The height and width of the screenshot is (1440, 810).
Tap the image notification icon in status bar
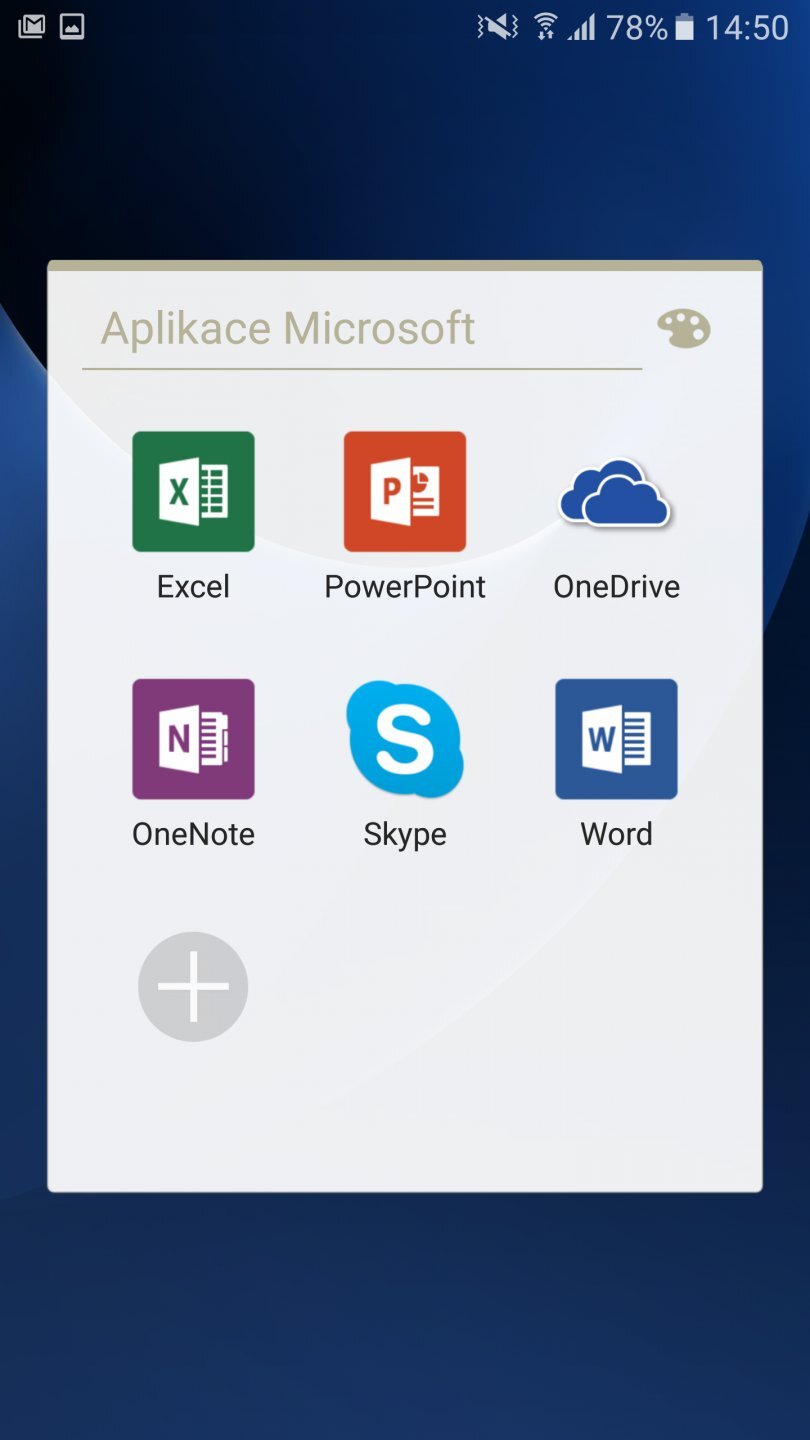pos(72,27)
